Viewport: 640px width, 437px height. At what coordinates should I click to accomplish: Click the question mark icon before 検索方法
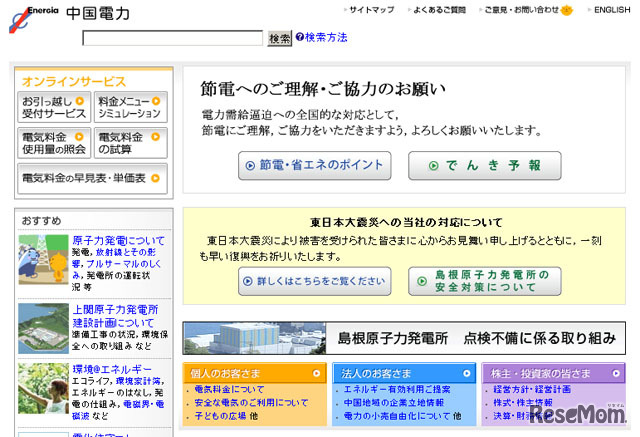pyautogui.click(x=300, y=37)
